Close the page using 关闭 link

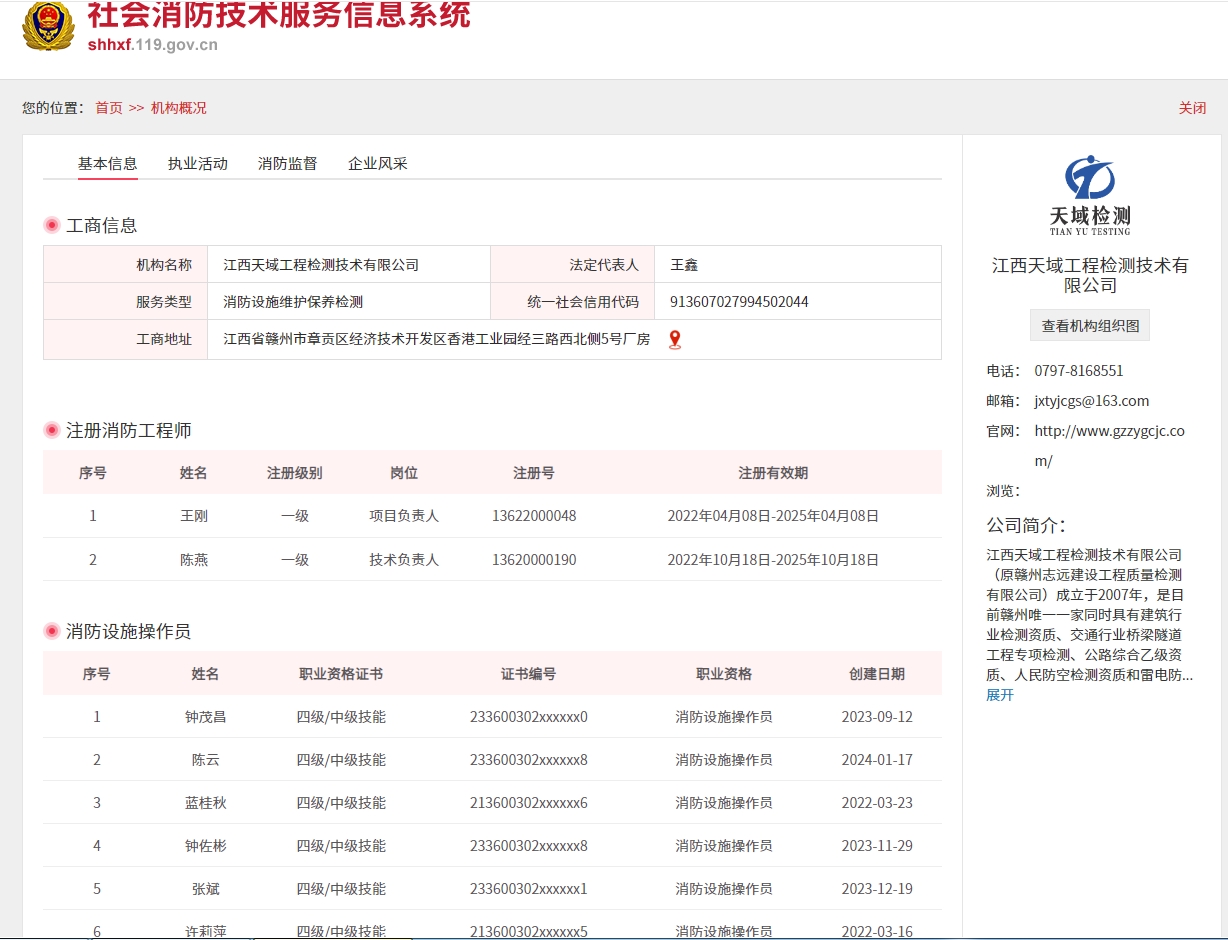point(1192,108)
